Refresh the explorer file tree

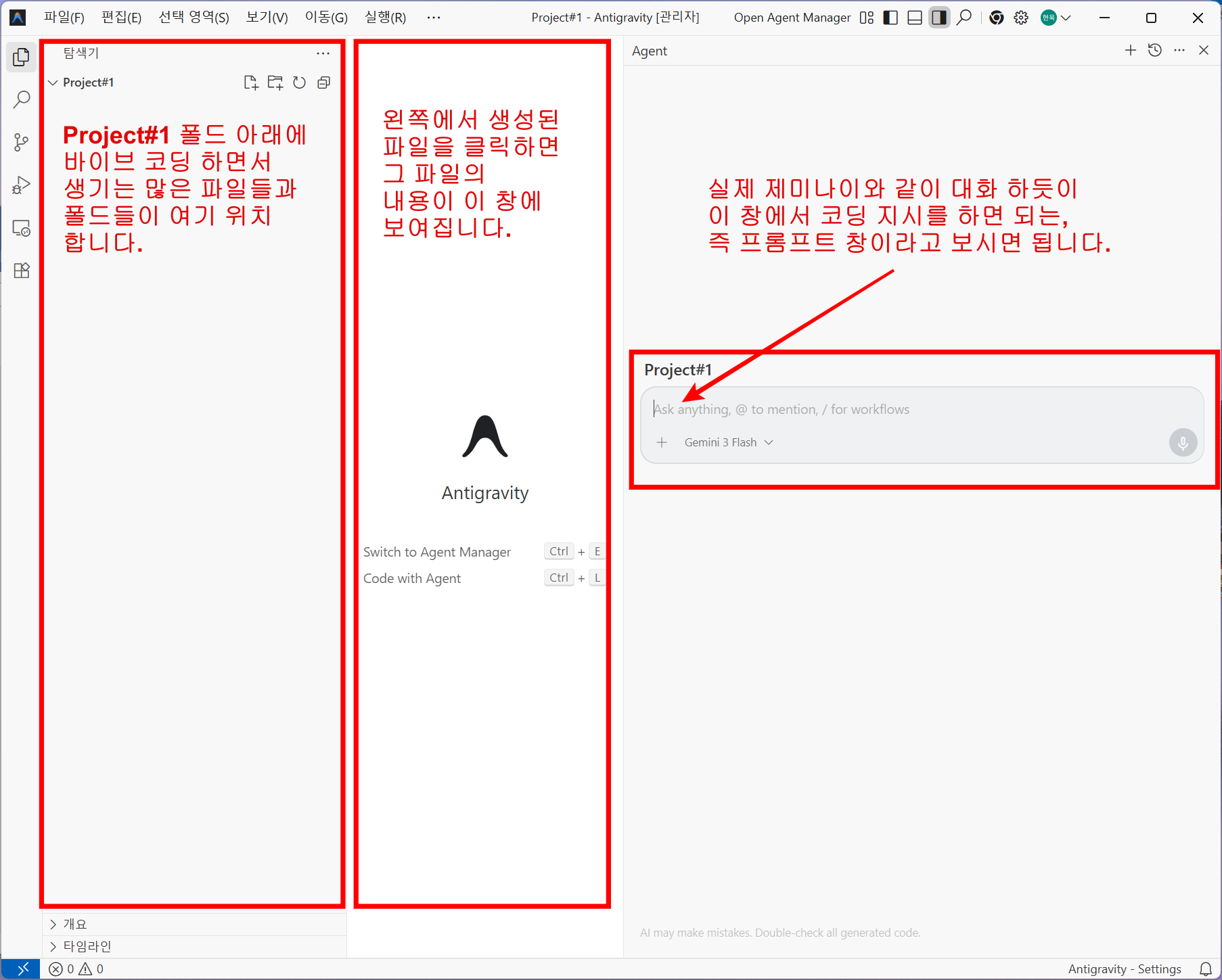point(300,83)
